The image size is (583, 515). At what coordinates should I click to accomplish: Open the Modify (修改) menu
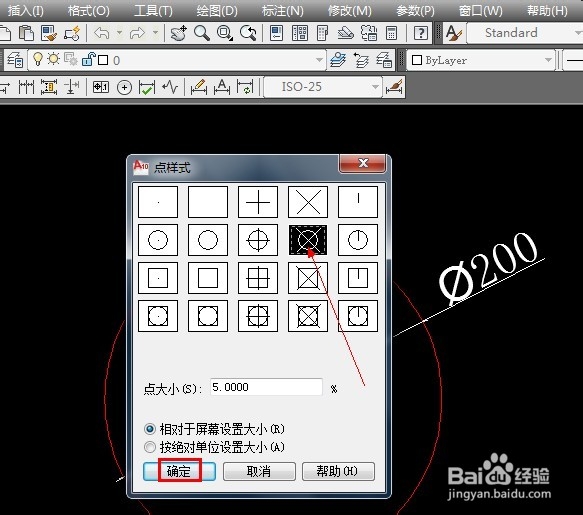pos(350,10)
